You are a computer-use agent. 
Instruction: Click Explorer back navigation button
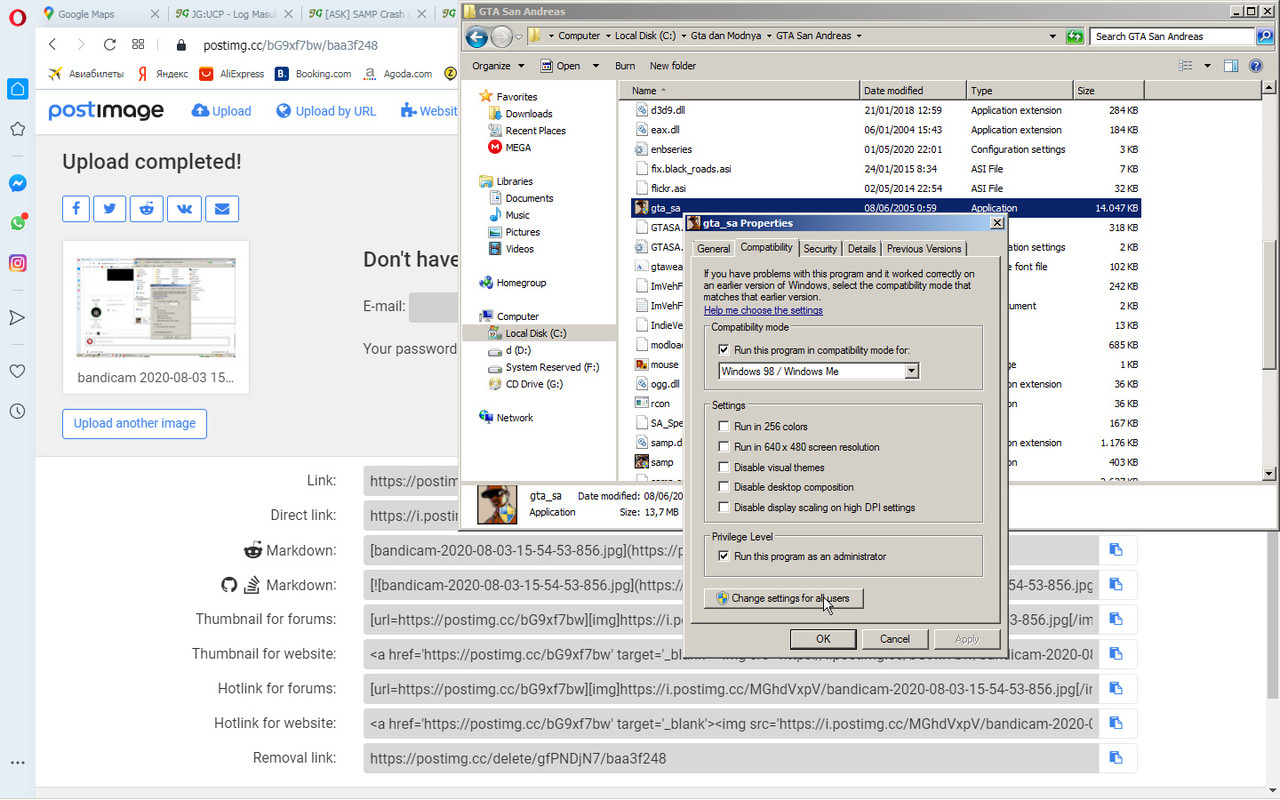click(x=477, y=37)
